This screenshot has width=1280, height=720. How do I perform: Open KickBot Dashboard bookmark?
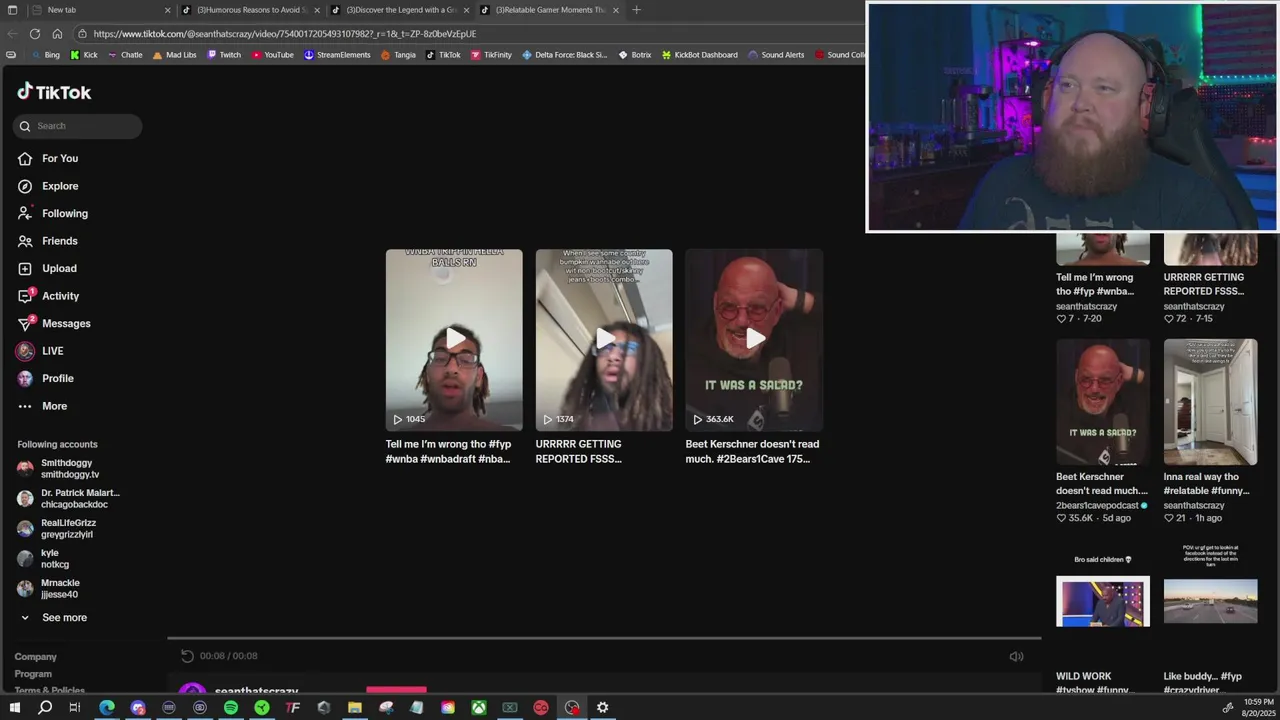click(700, 55)
